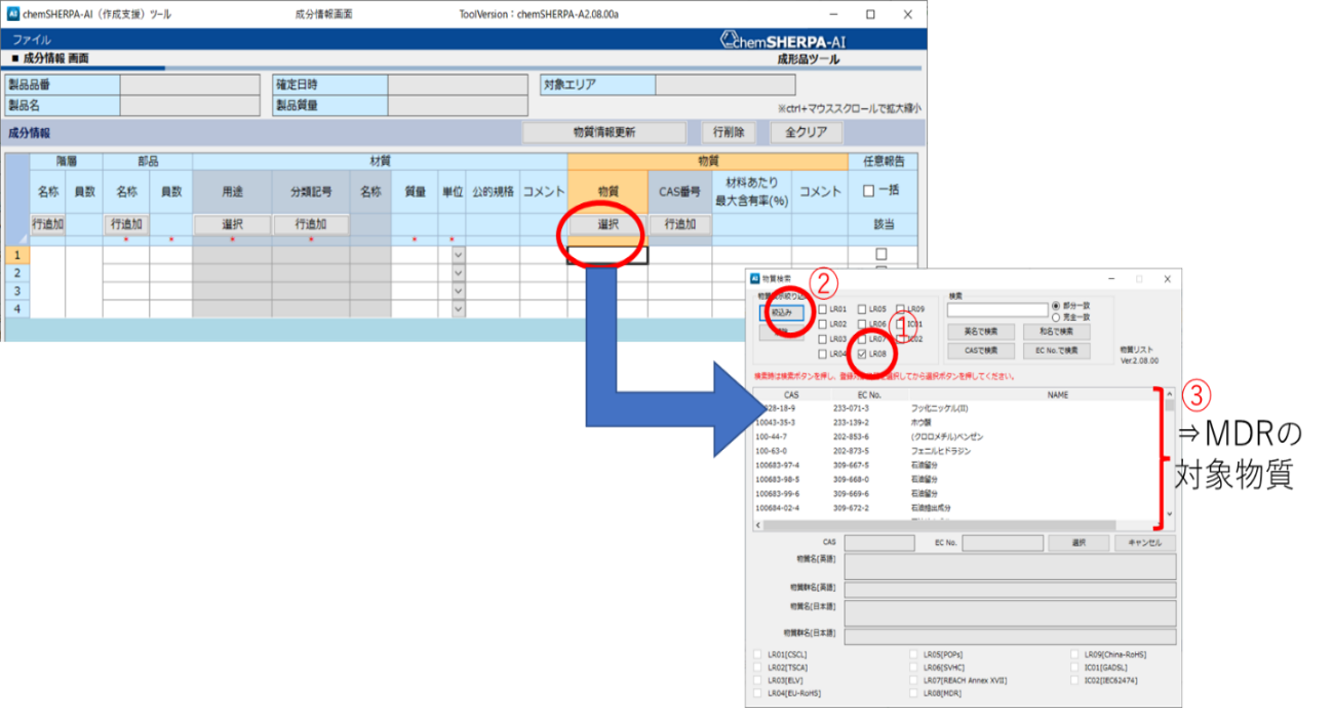Click left arrow of horizontal scrollbar

coord(759,525)
